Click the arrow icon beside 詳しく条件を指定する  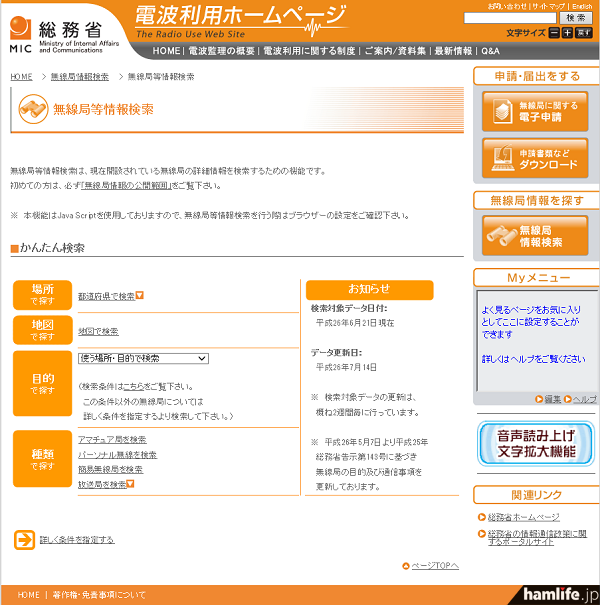coord(24,540)
